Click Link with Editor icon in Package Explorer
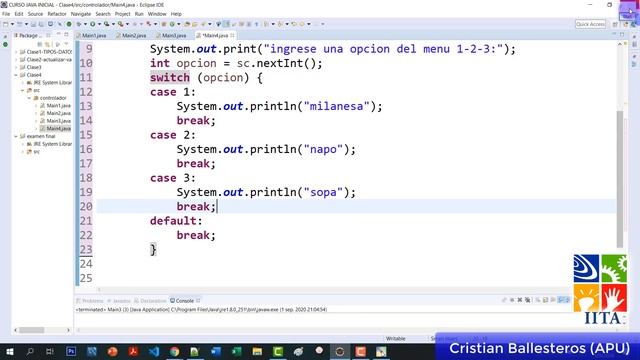 (48, 44)
